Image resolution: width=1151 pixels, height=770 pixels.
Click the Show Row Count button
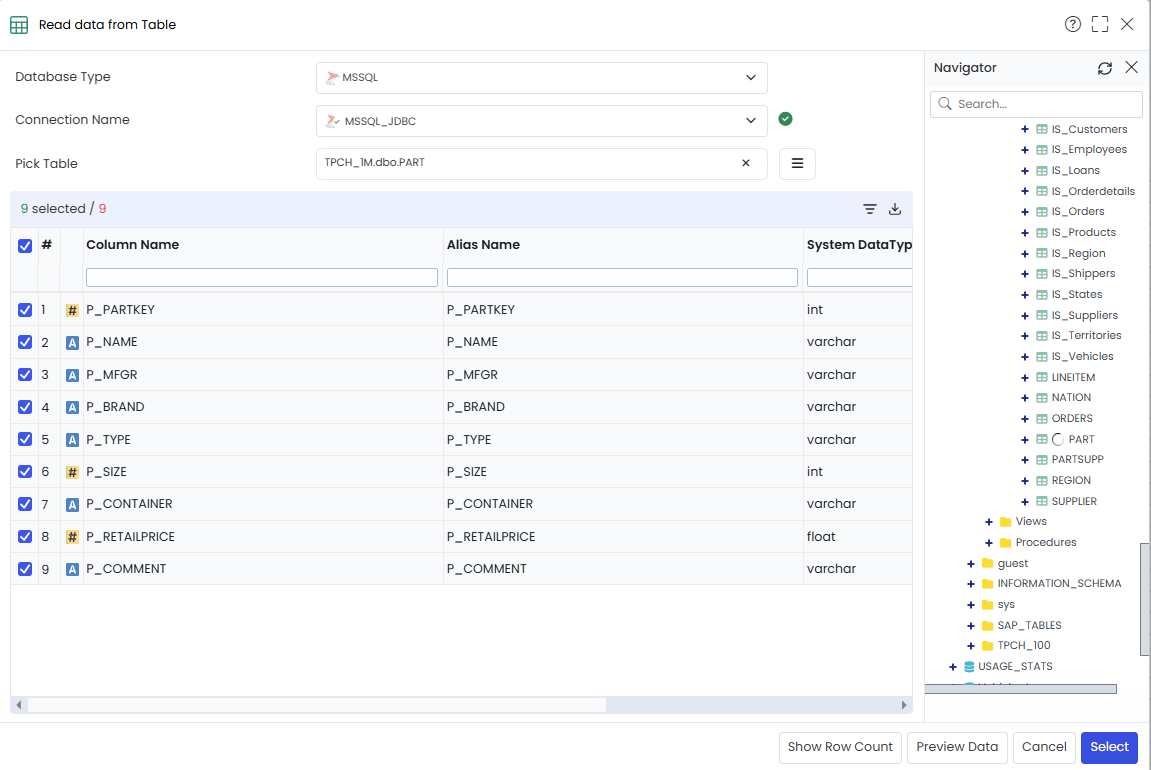840,747
